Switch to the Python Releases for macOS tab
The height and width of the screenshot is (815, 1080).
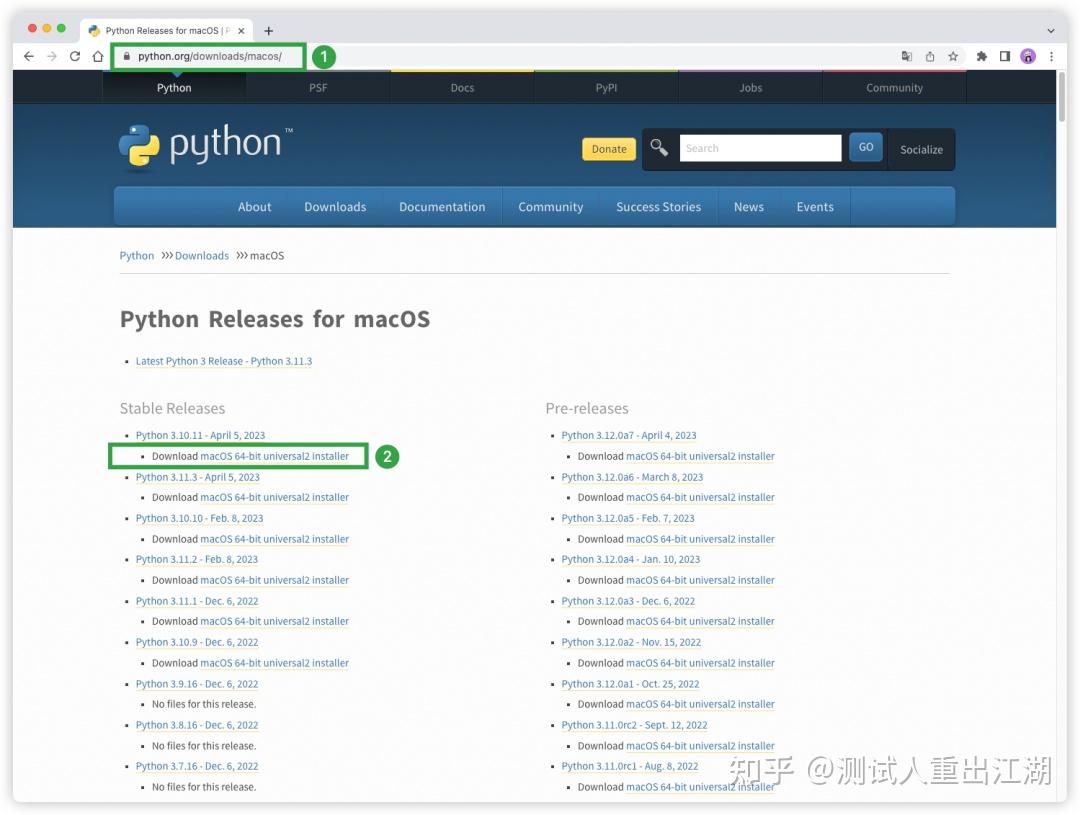pyautogui.click(x=165, y=30)
